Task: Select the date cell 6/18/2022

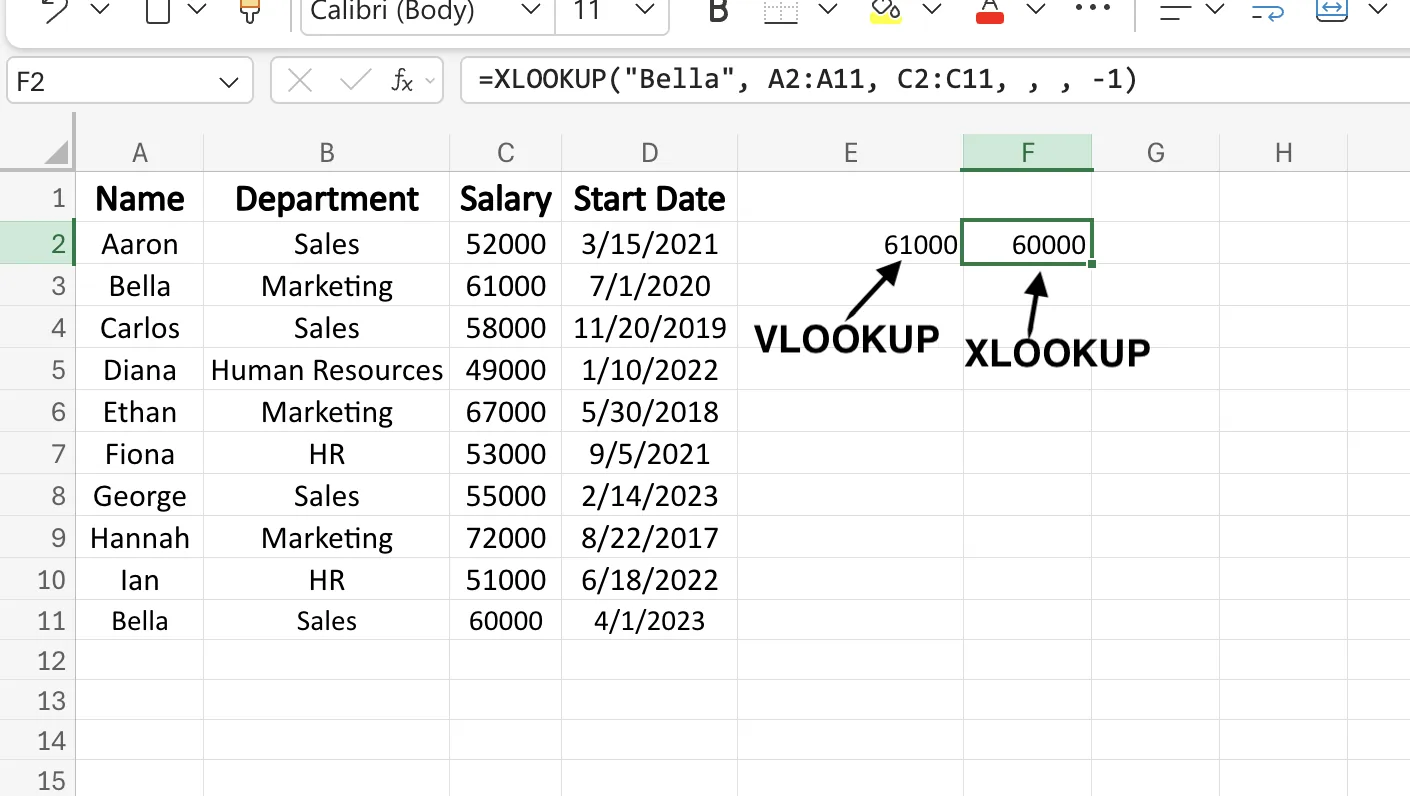Action: [x=650, y=580]
